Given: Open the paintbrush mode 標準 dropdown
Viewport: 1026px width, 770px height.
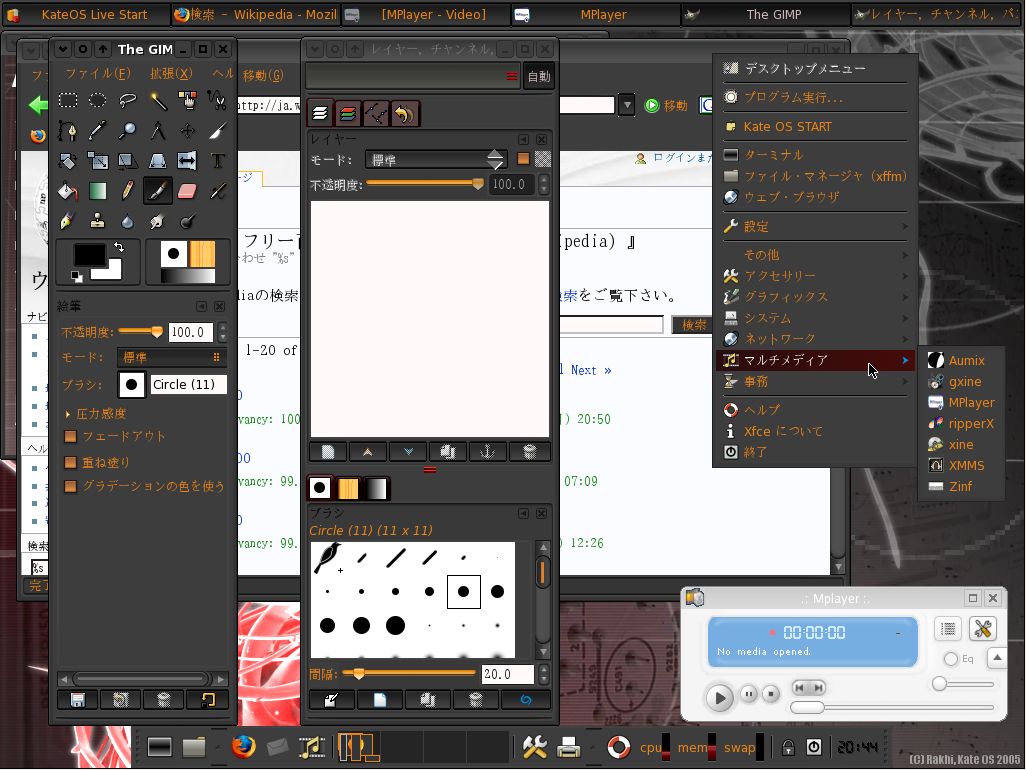Looking at the screenshot, I should (172, 357).
